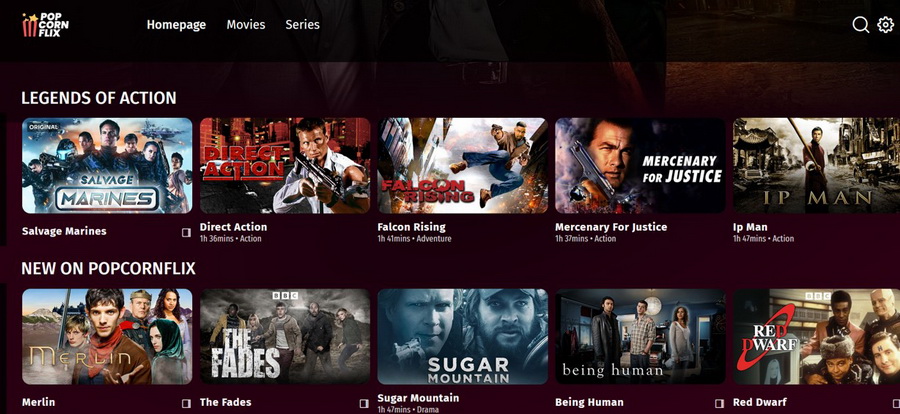Image resolution: width=900 pixels, height=414 pixels.
Task: Switch to the Series tab
Action: 302,25
